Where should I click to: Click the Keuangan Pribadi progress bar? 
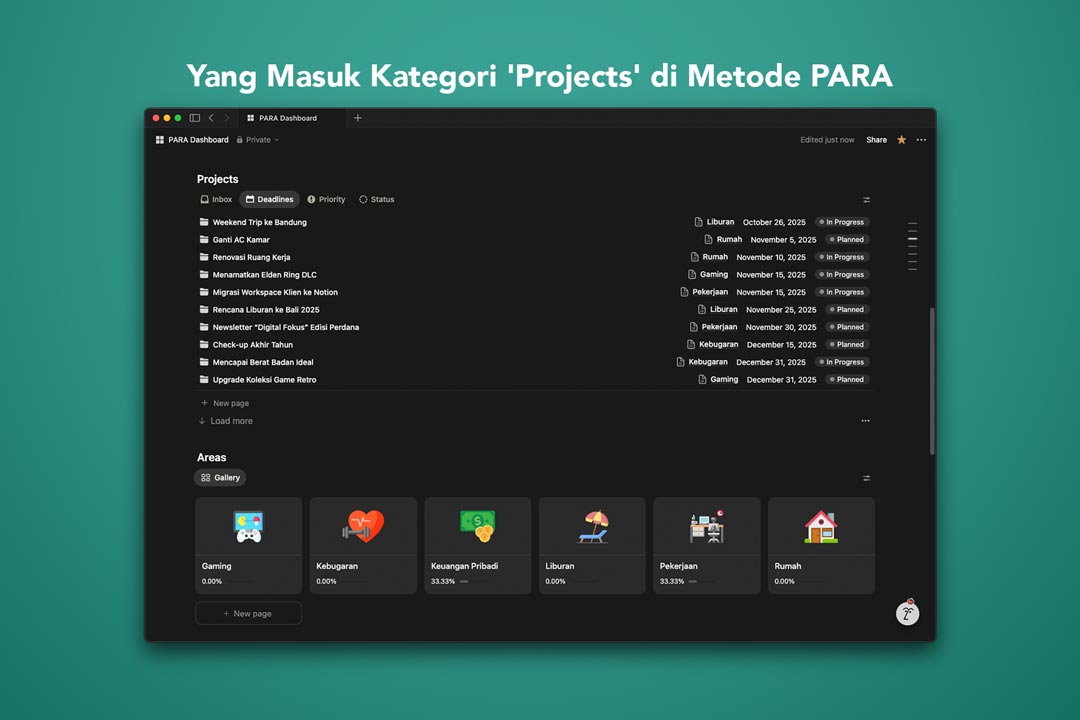click(x=464, y=581)
